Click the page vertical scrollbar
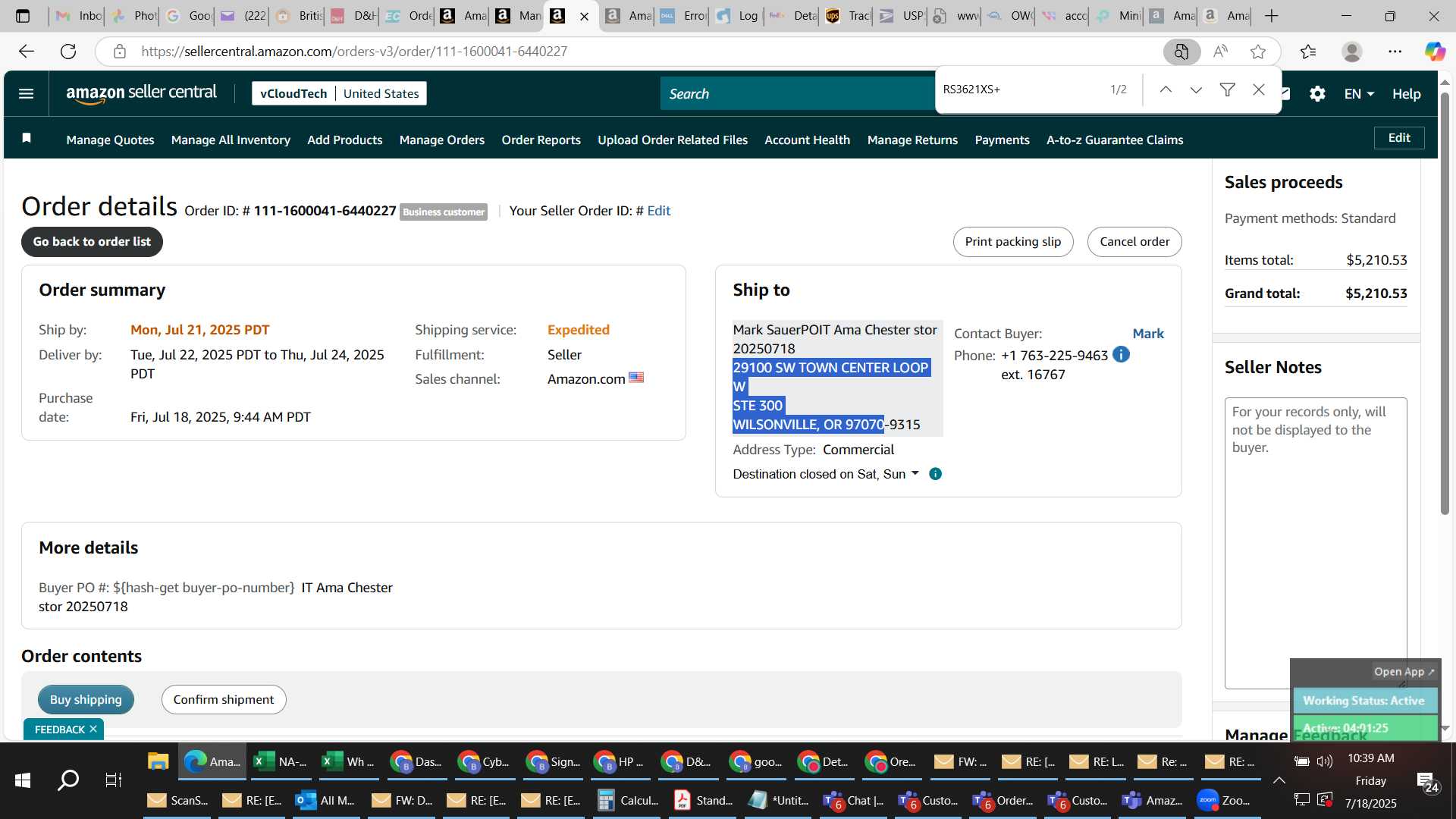The width and height of the screenshot is (1456, 819). coord(1445,303)
